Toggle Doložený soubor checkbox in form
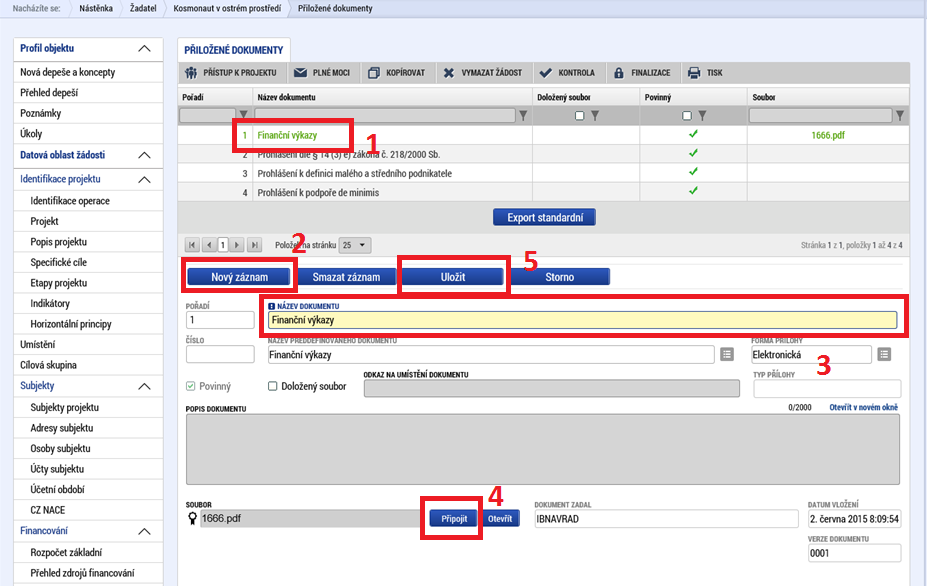Screen dimensions: 927x586 273,386
